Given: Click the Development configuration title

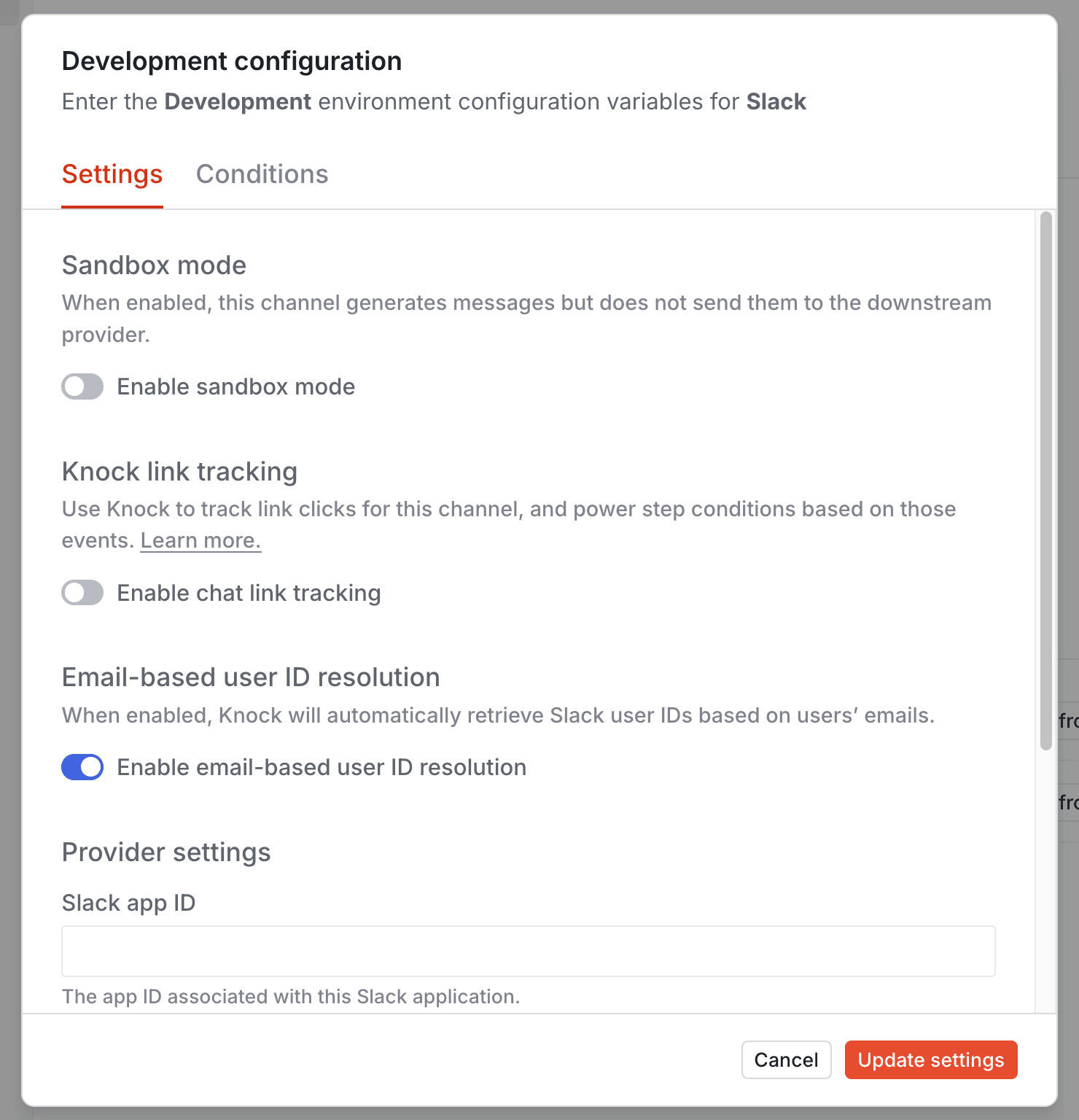Looking at the screenshot, I should coord(231,61).
